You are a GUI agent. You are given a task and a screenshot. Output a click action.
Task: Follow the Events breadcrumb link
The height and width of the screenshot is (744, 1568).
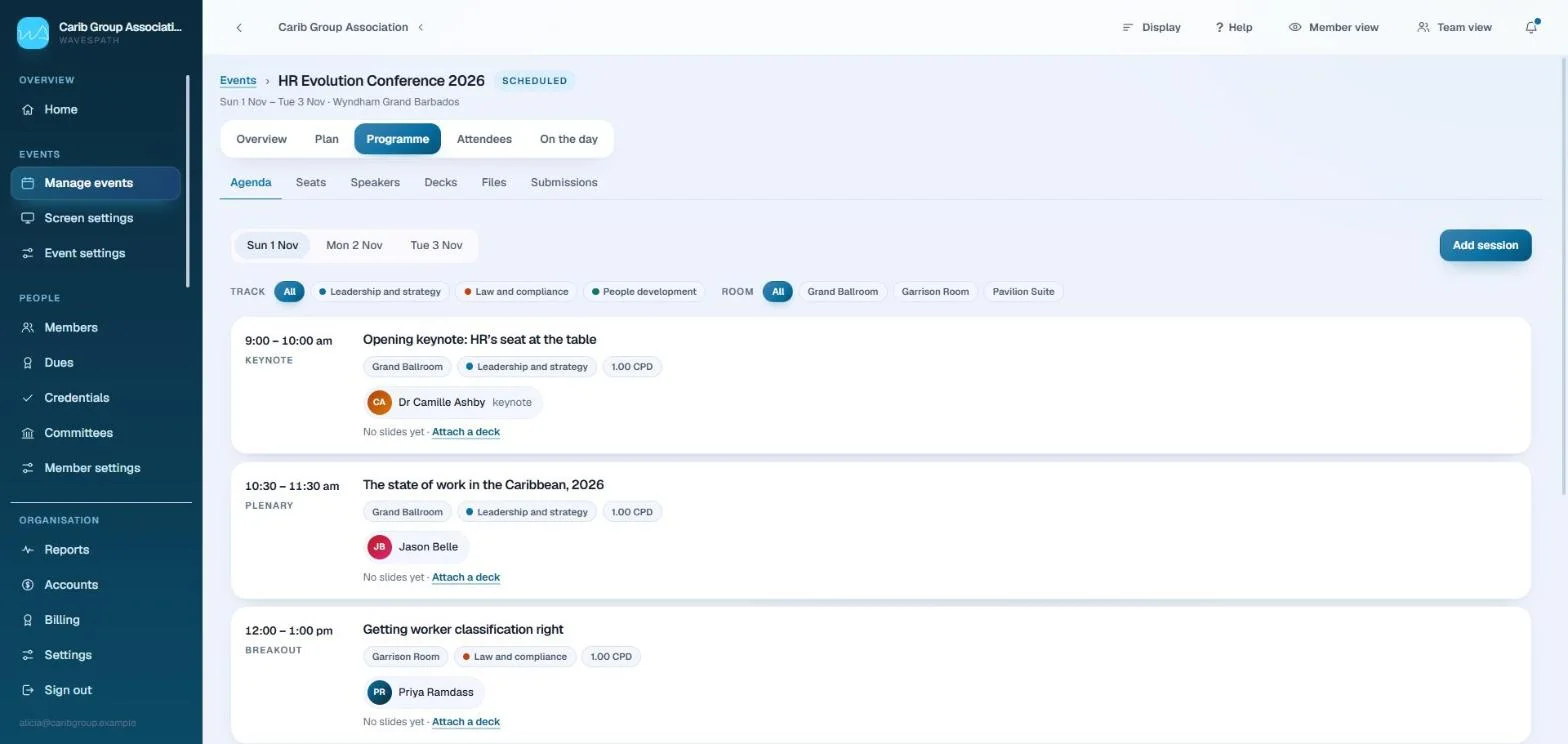tap(238, 81)
